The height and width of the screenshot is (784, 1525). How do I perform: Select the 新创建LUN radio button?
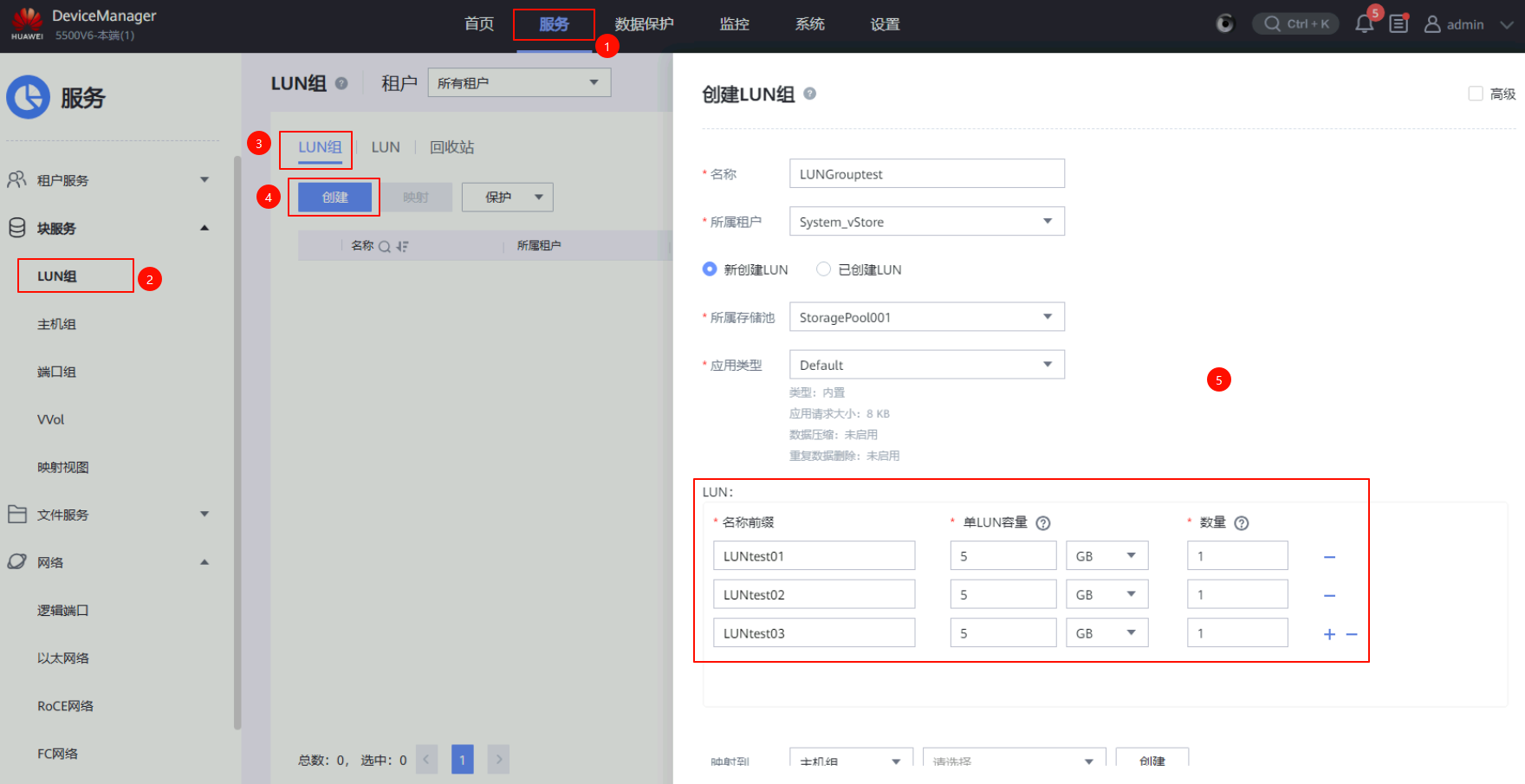(x=710, y=269)
